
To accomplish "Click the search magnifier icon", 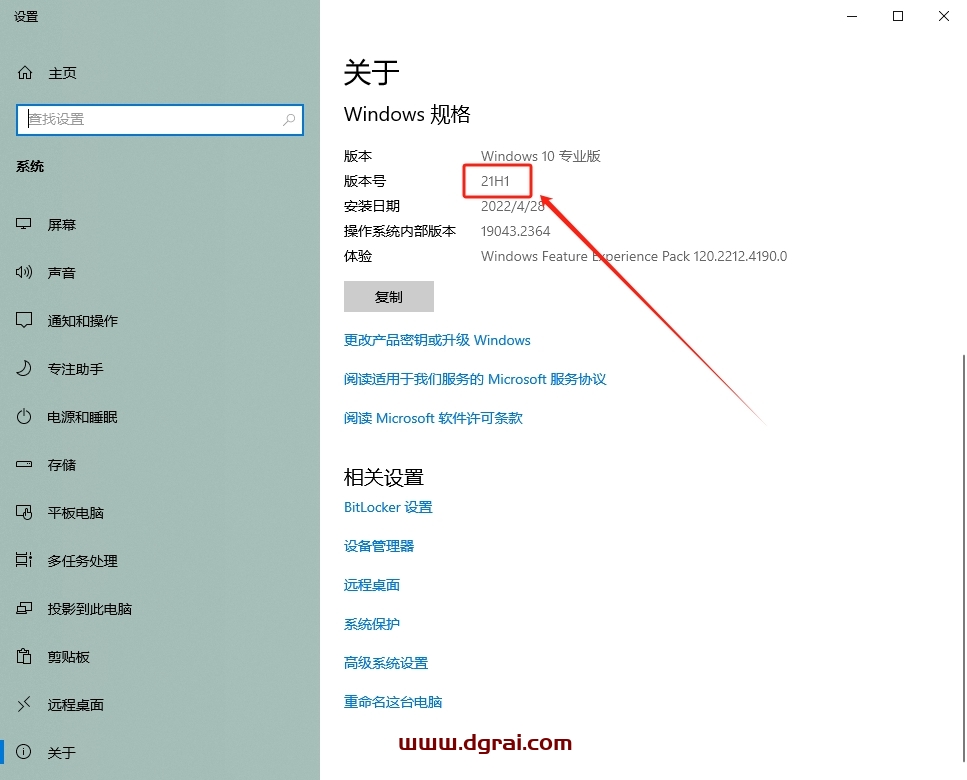I will 289,120.
